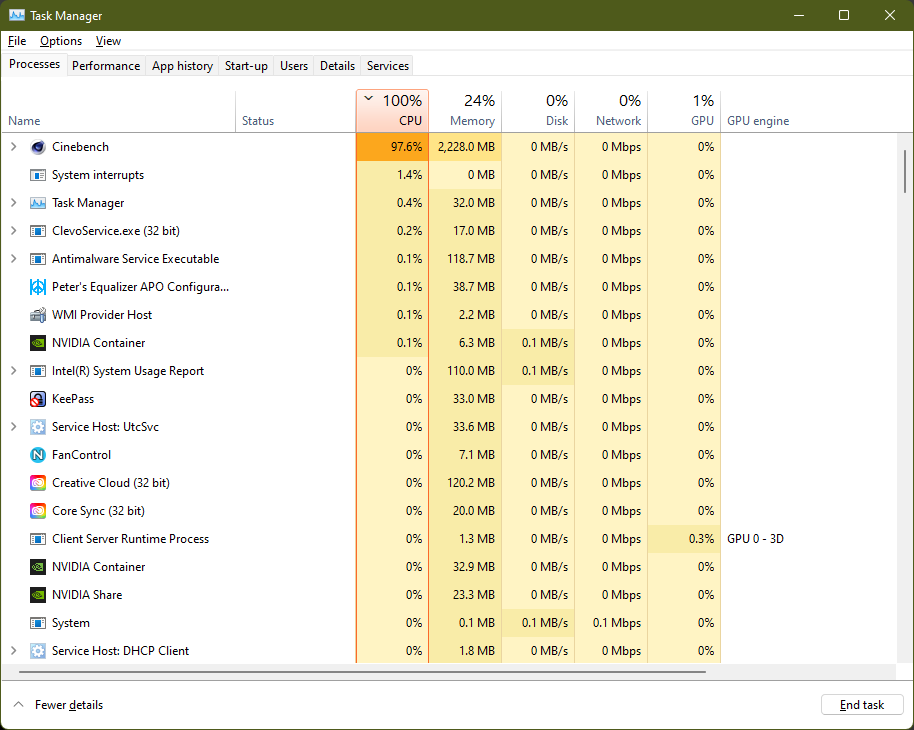
Task: Click the WMI Provider Host icon
Action: [x=38, y=315]
